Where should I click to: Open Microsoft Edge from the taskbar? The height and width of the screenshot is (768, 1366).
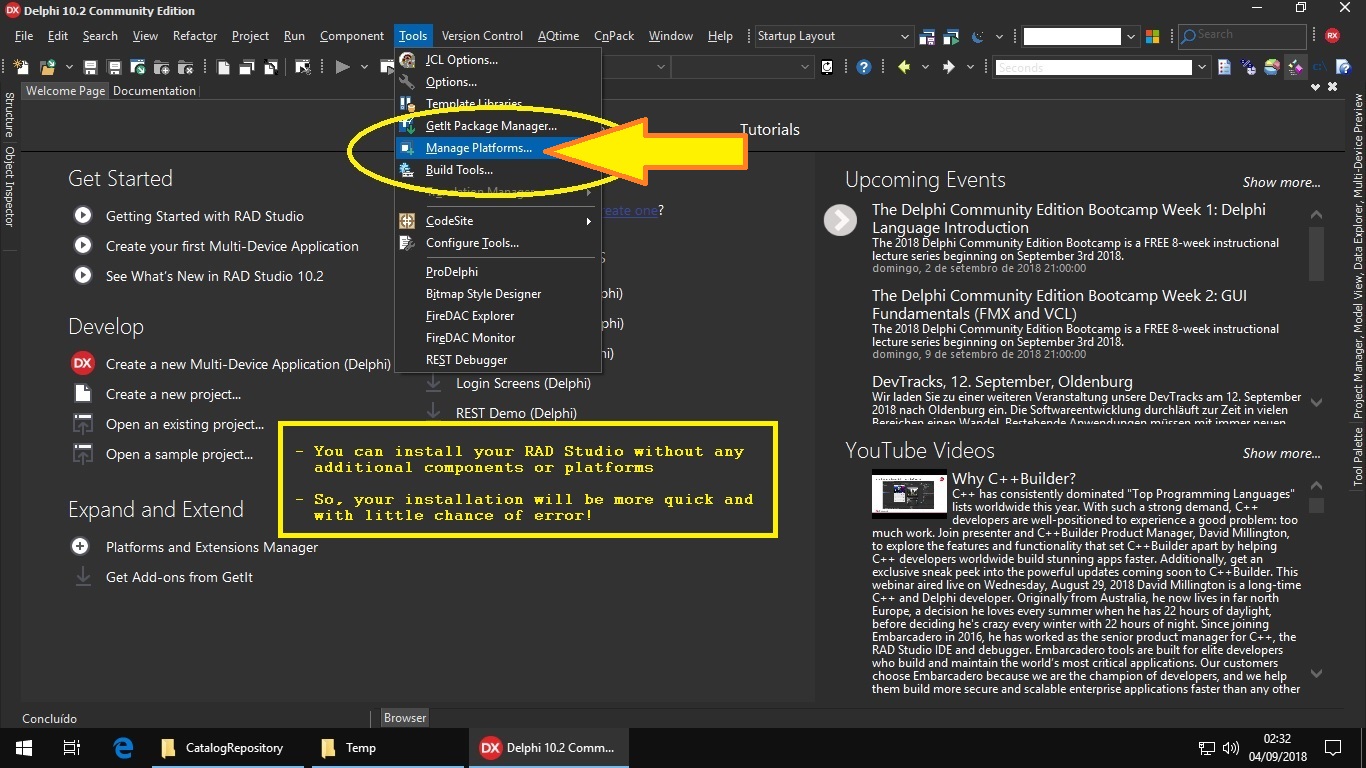coord(123,748)
